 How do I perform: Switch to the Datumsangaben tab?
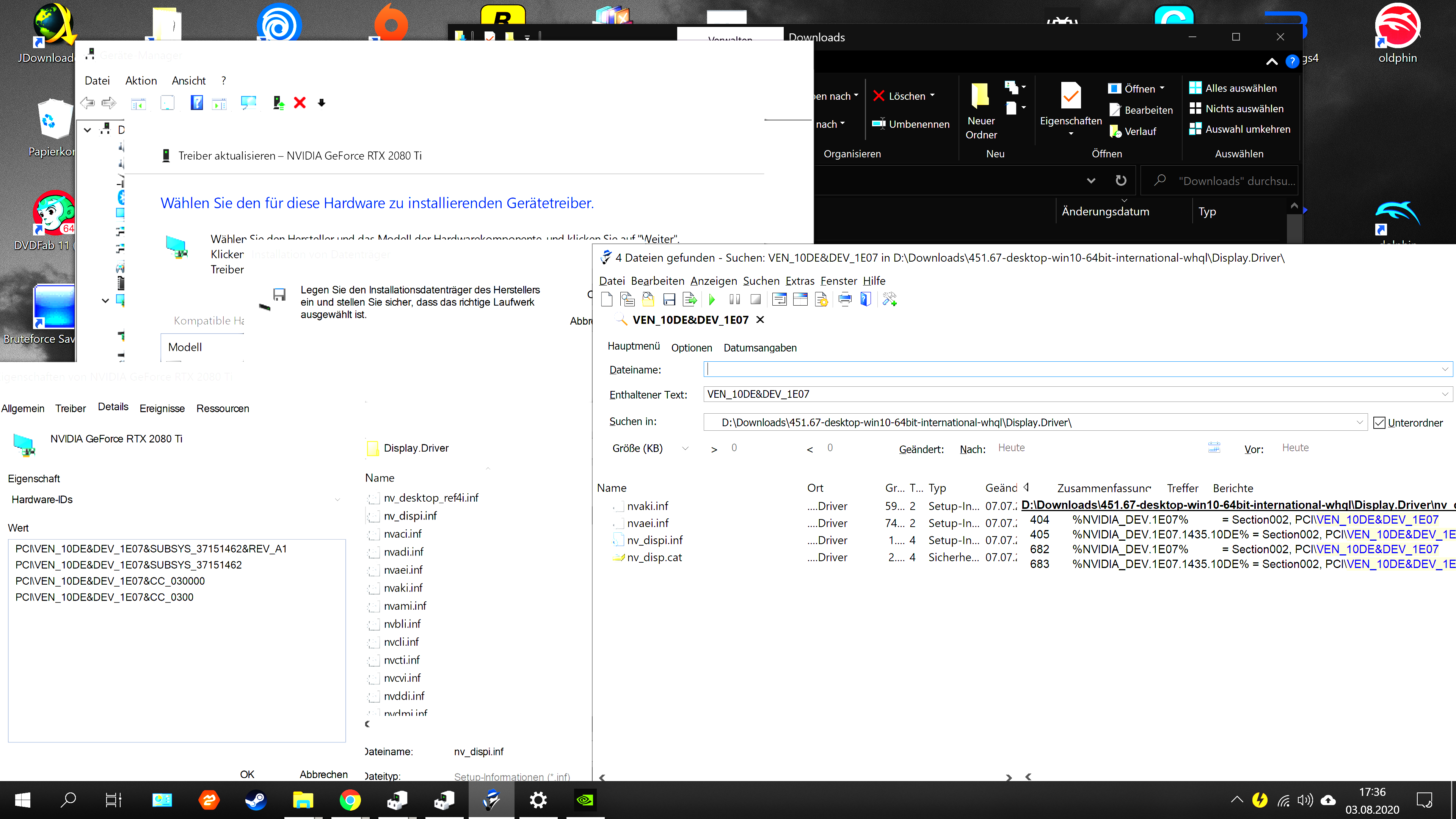(x=759, y=348)
